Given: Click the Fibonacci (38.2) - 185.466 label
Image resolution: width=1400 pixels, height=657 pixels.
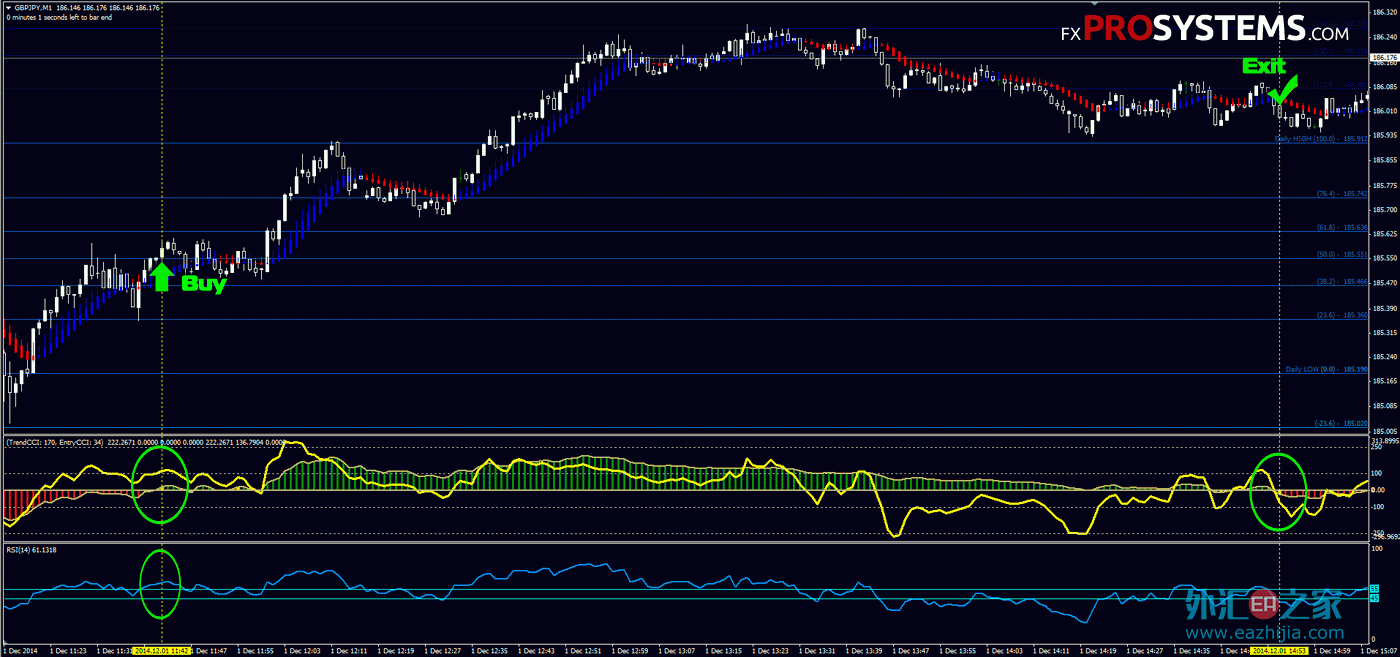Looking at the screenshot, I should coord(1341,283).
